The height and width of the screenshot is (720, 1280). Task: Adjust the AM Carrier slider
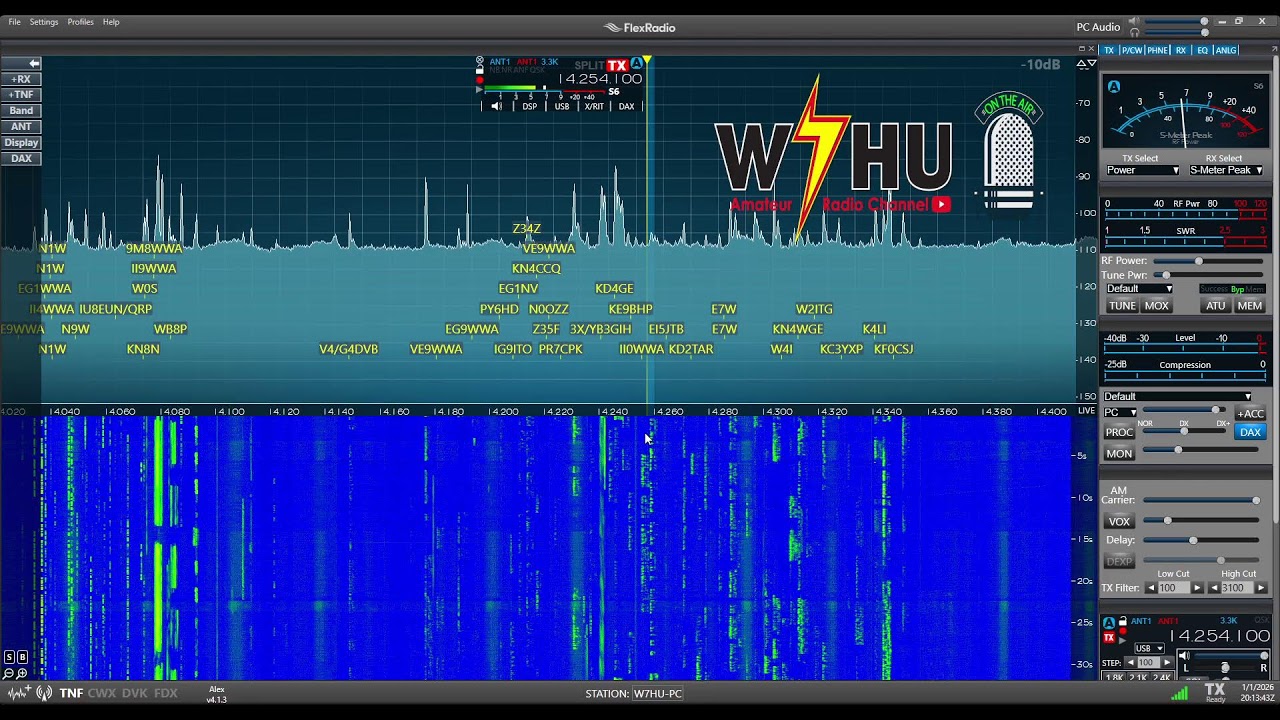pos(1202,500)
